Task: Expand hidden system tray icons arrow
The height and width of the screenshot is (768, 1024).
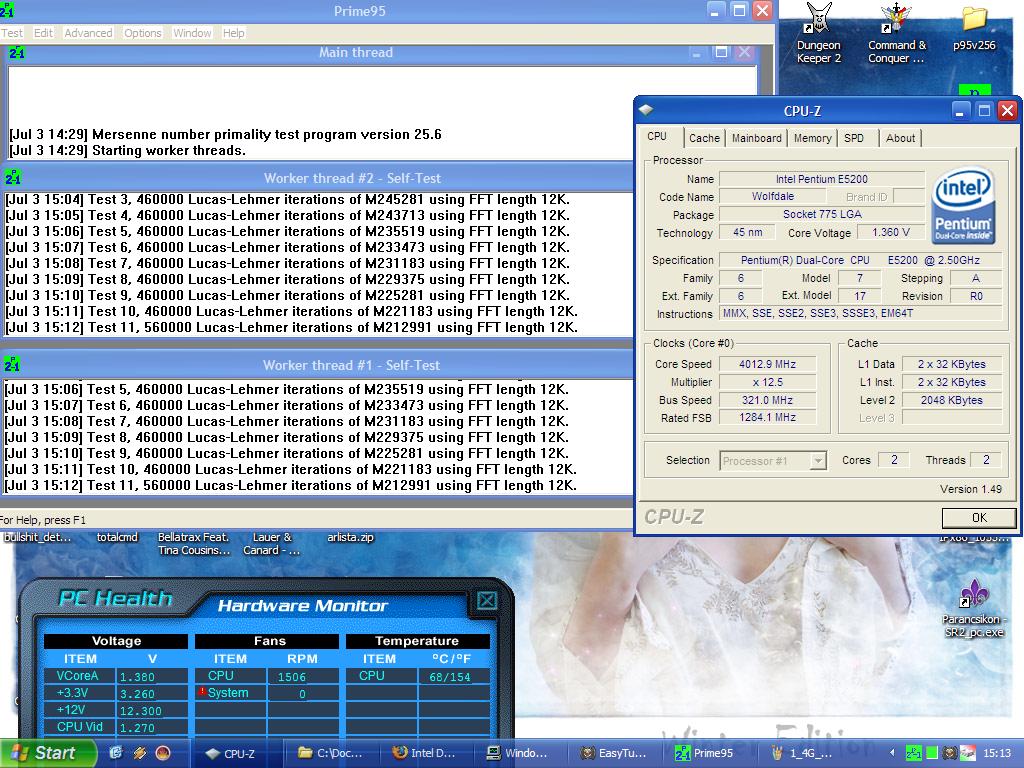Action: pyautogui.click(x=892, y=753)
